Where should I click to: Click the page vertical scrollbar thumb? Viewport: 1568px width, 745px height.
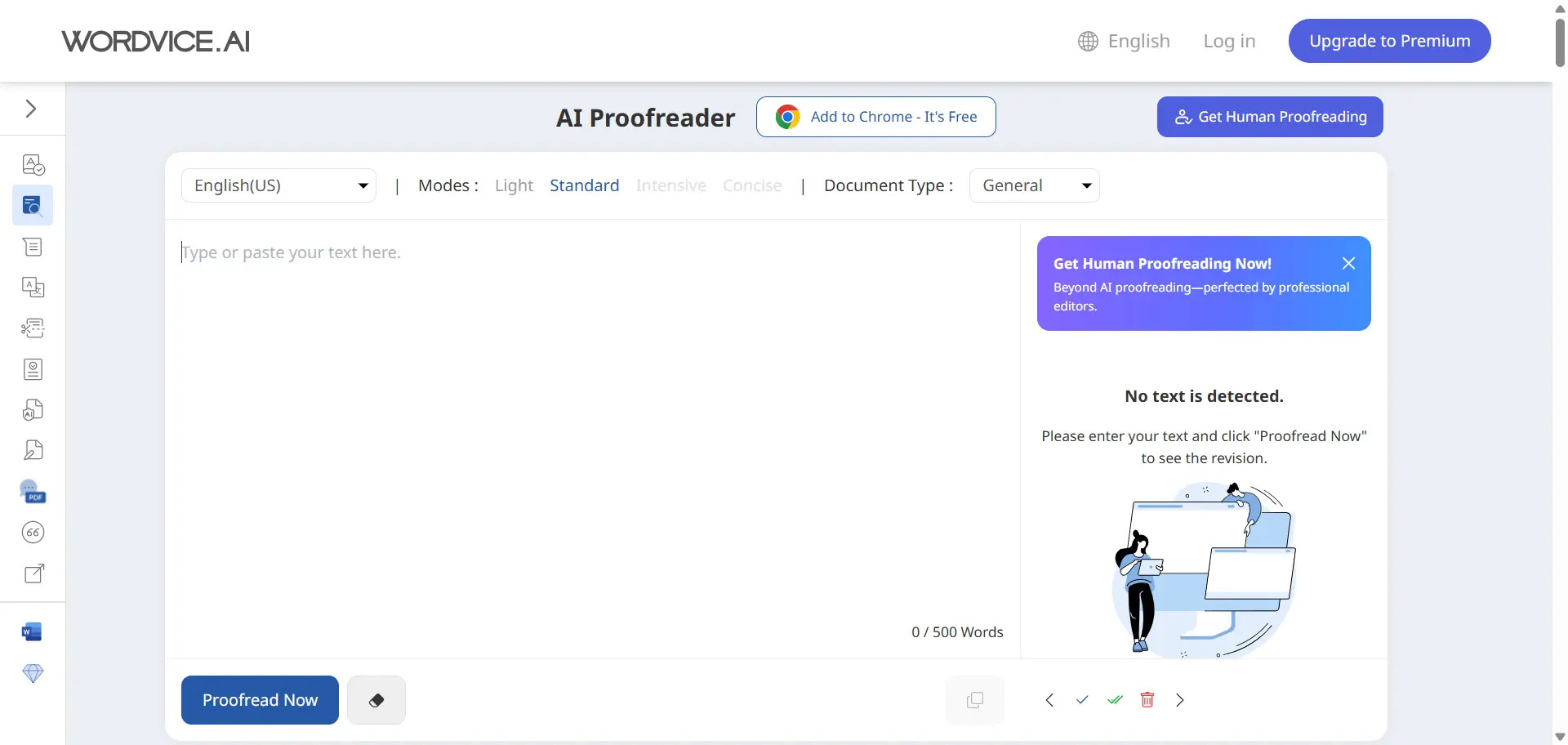pyautogui.click(x=1560, y=42)
